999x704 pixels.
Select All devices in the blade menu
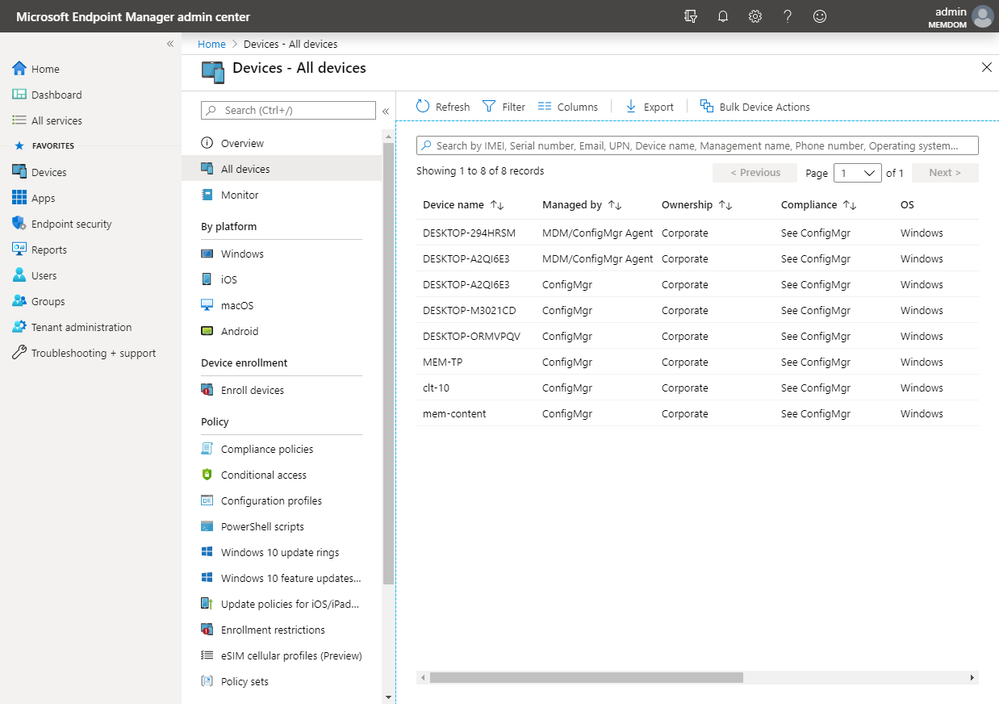282,169
